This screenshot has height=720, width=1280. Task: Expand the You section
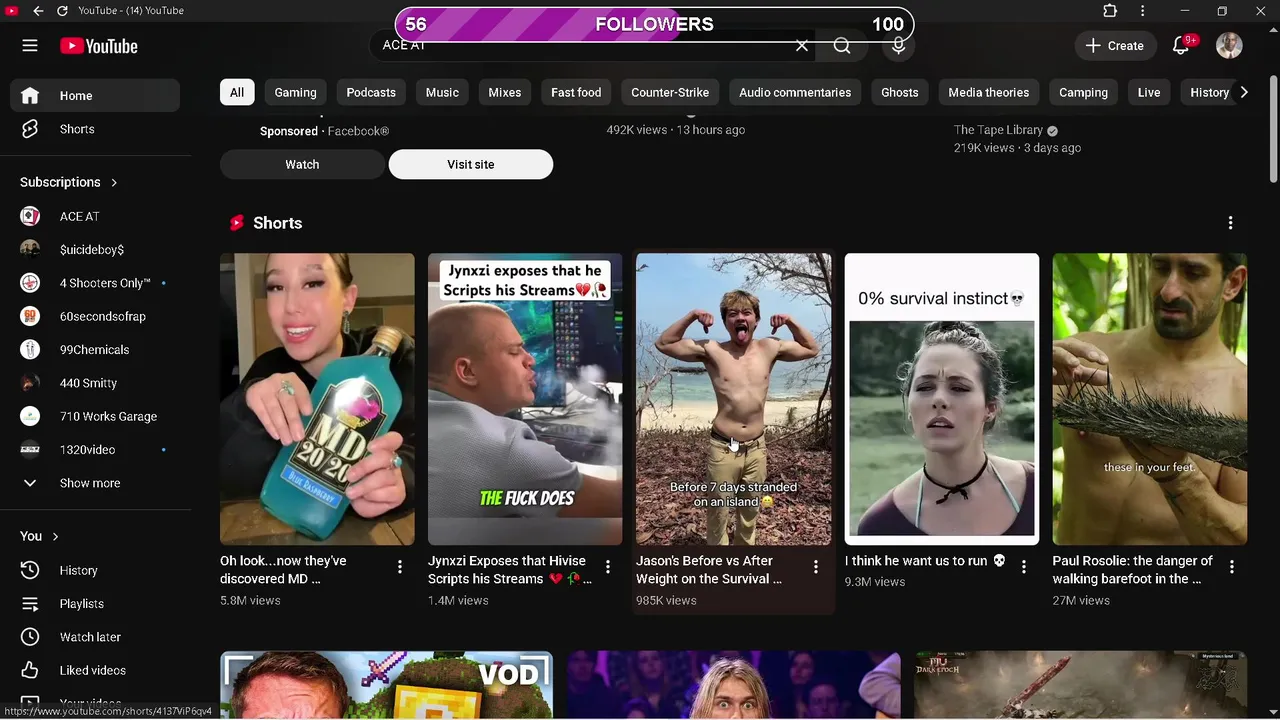click(x=39, y=536)
